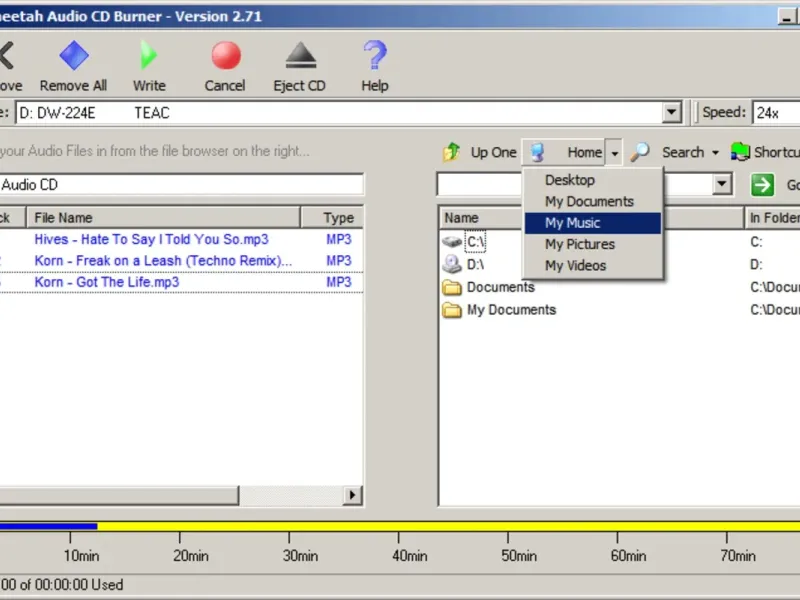Open the drive selection dropdown arrow

tap(671, 112)
